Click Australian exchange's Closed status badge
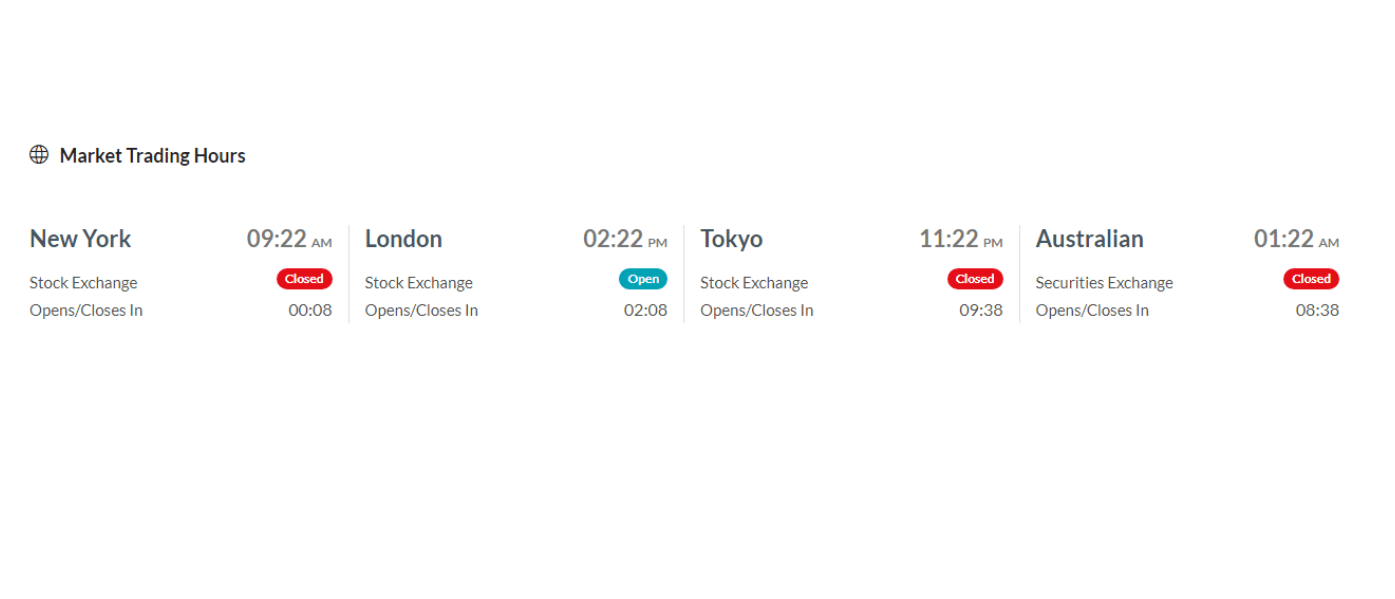 coord(1311,279)
